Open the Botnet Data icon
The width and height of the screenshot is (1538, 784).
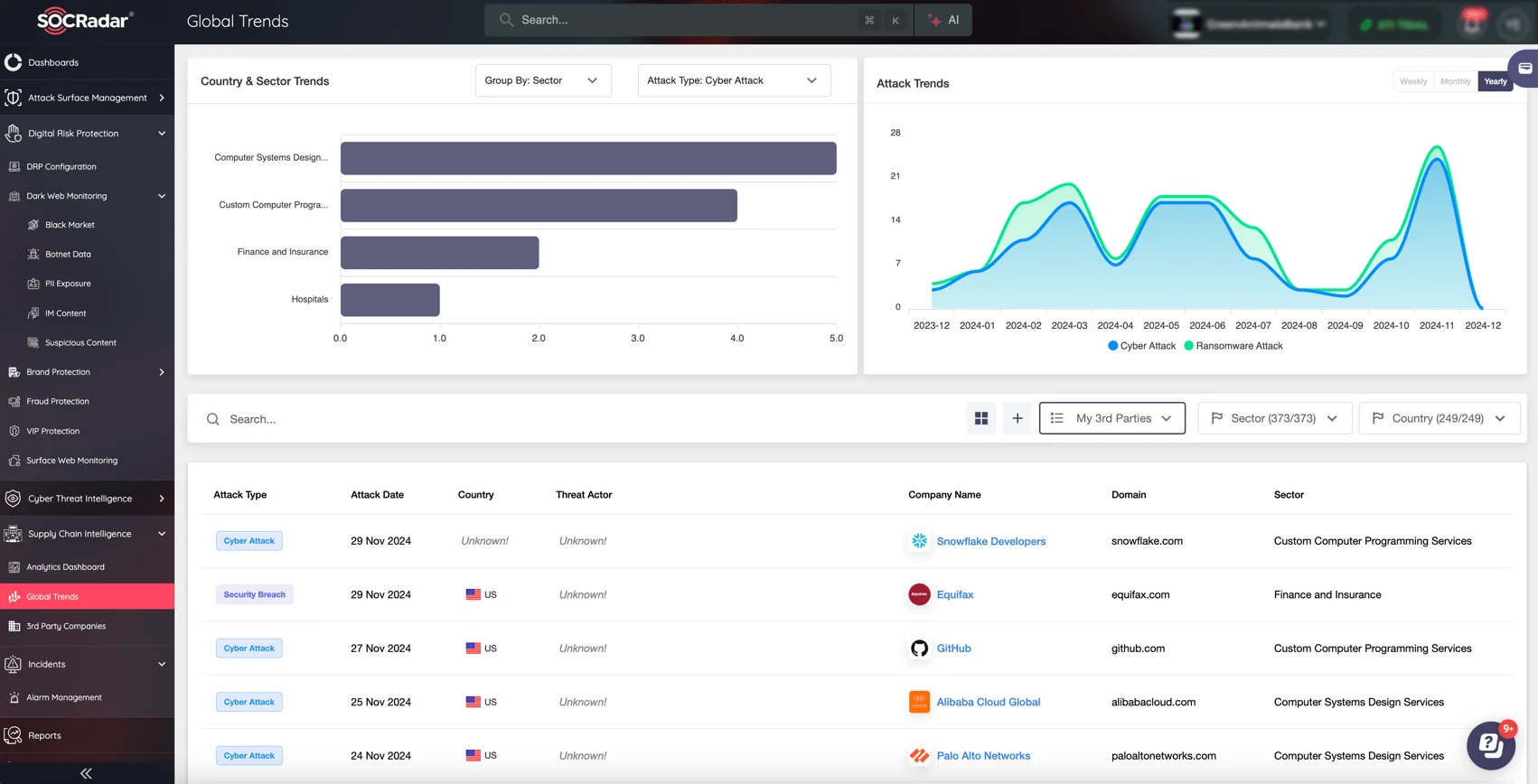(33, 254)
